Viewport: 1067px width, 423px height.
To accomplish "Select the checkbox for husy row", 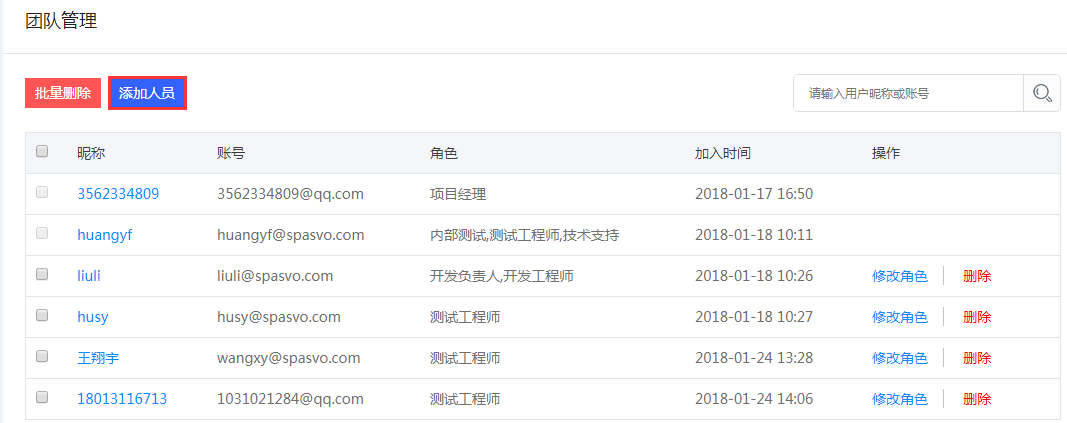I will (42, 315).
